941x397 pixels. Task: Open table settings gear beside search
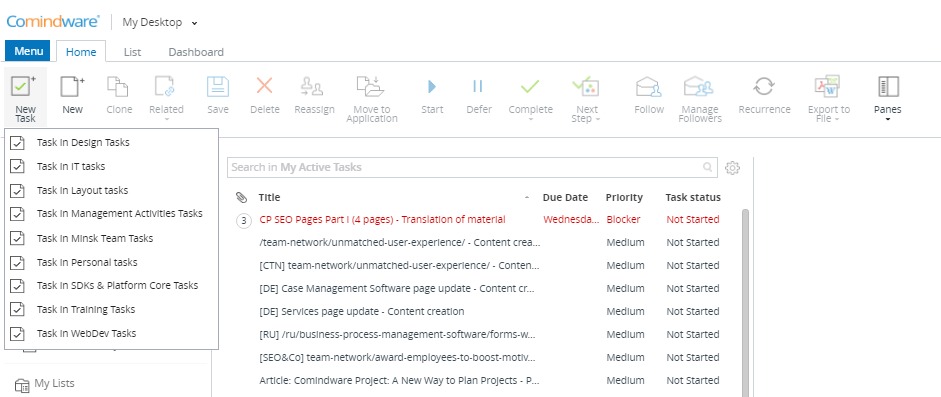coord(732,168)
